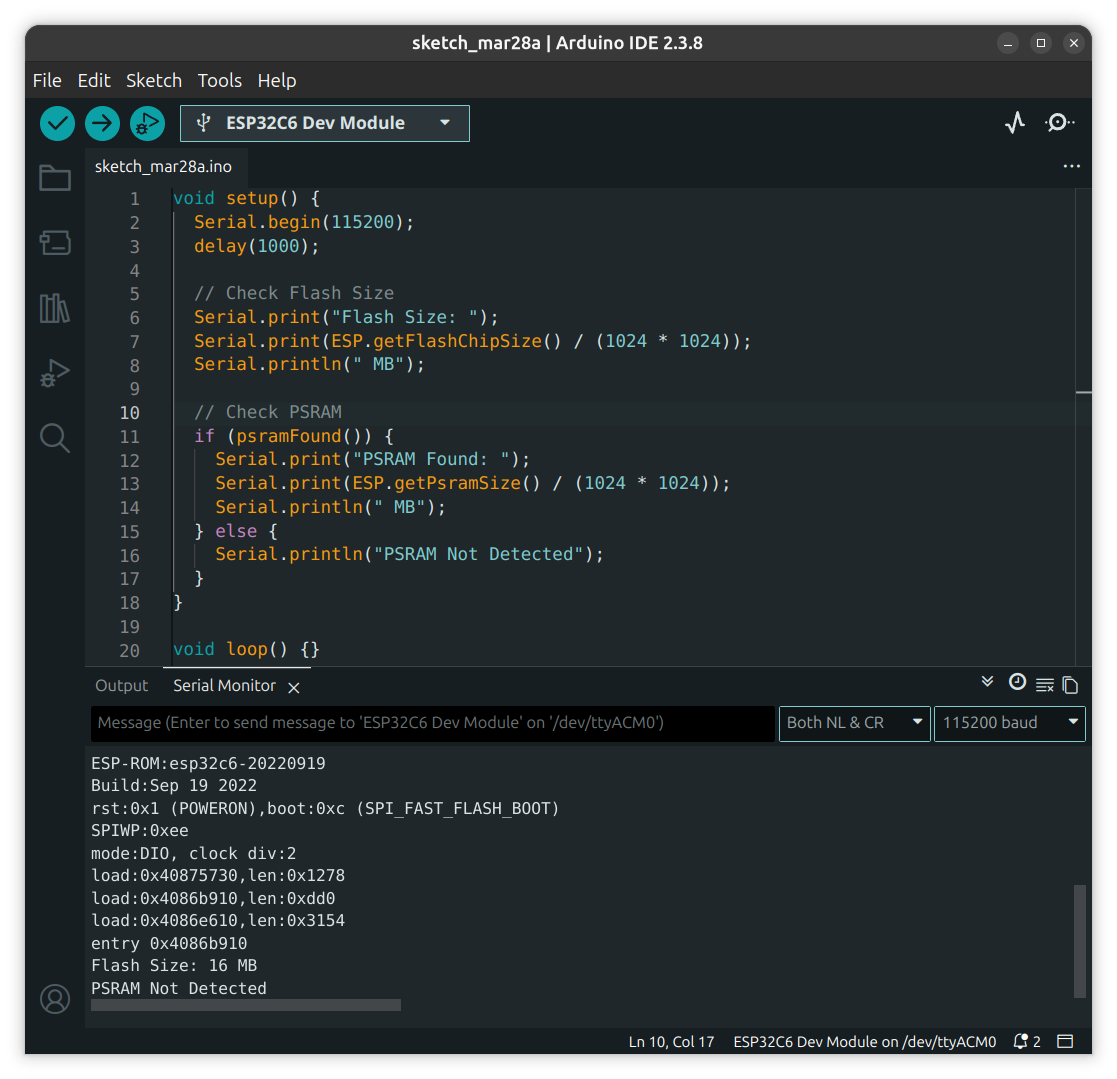Click the Serial Monitor horizontal scrollbar

(x=246, y=1004)
